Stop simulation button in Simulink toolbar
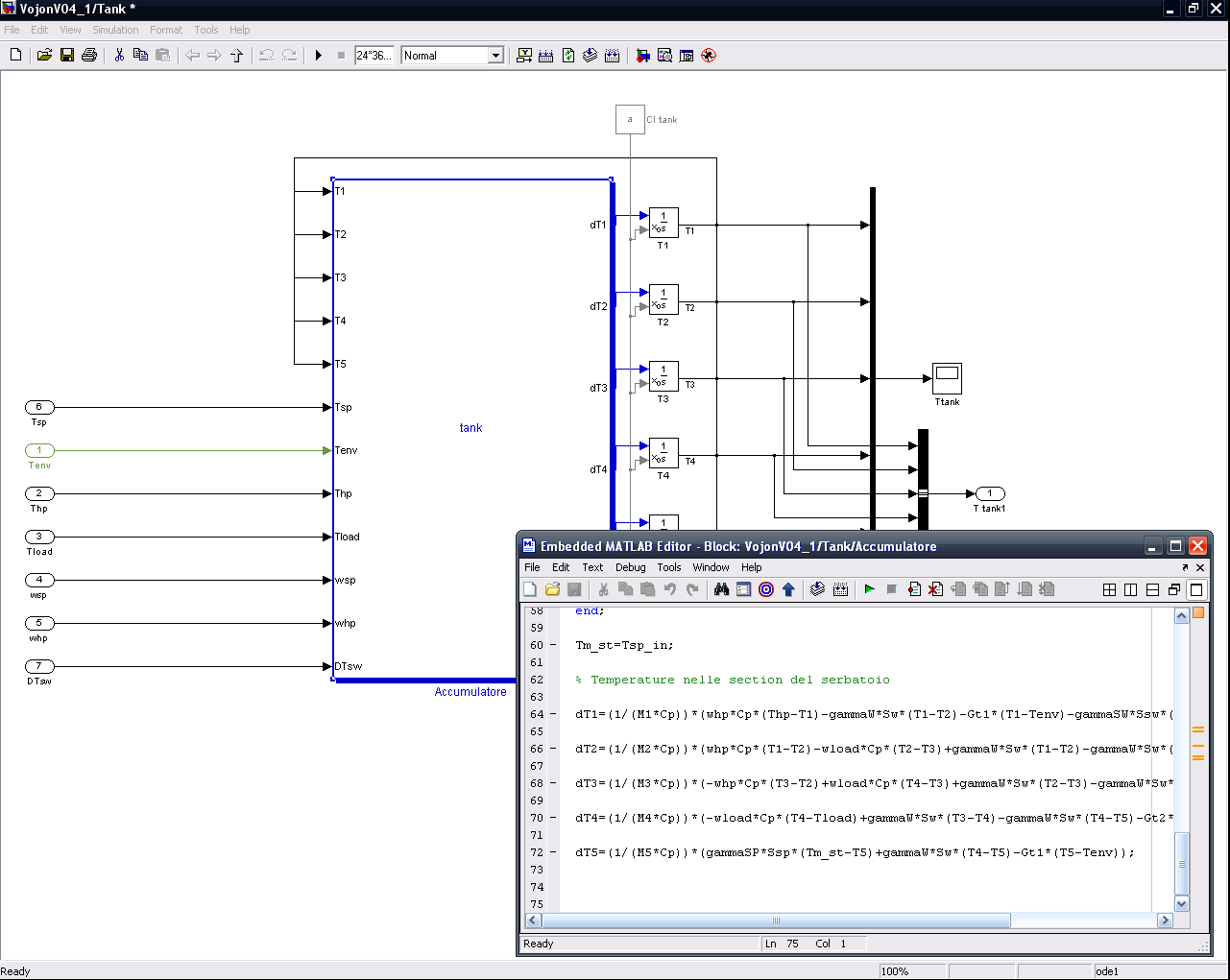The height and width of the screenshot is (980, 1230). click(x=341, y=56)
